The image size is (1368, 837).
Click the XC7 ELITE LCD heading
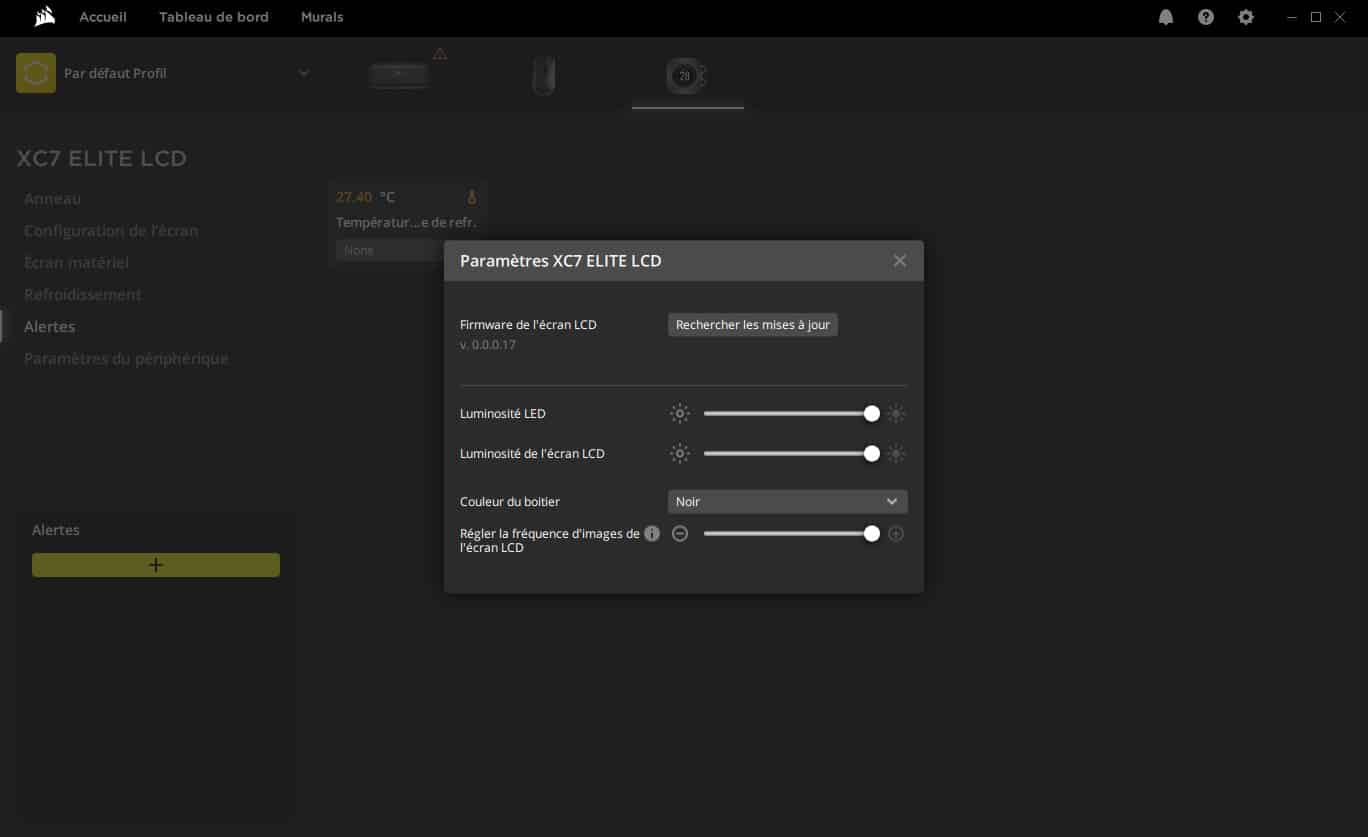tap(102, 158)
